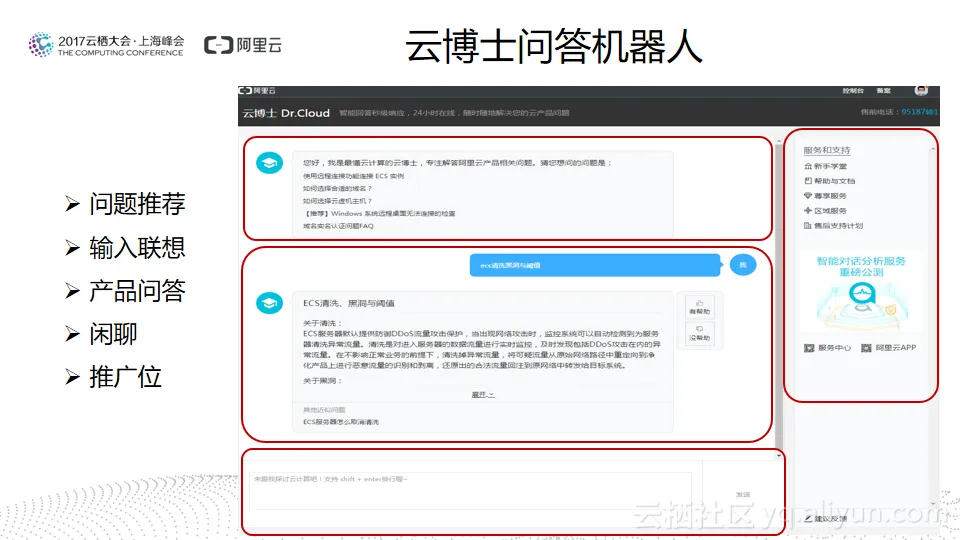Open 尊享服务 in the sidebar

(830, 196)
